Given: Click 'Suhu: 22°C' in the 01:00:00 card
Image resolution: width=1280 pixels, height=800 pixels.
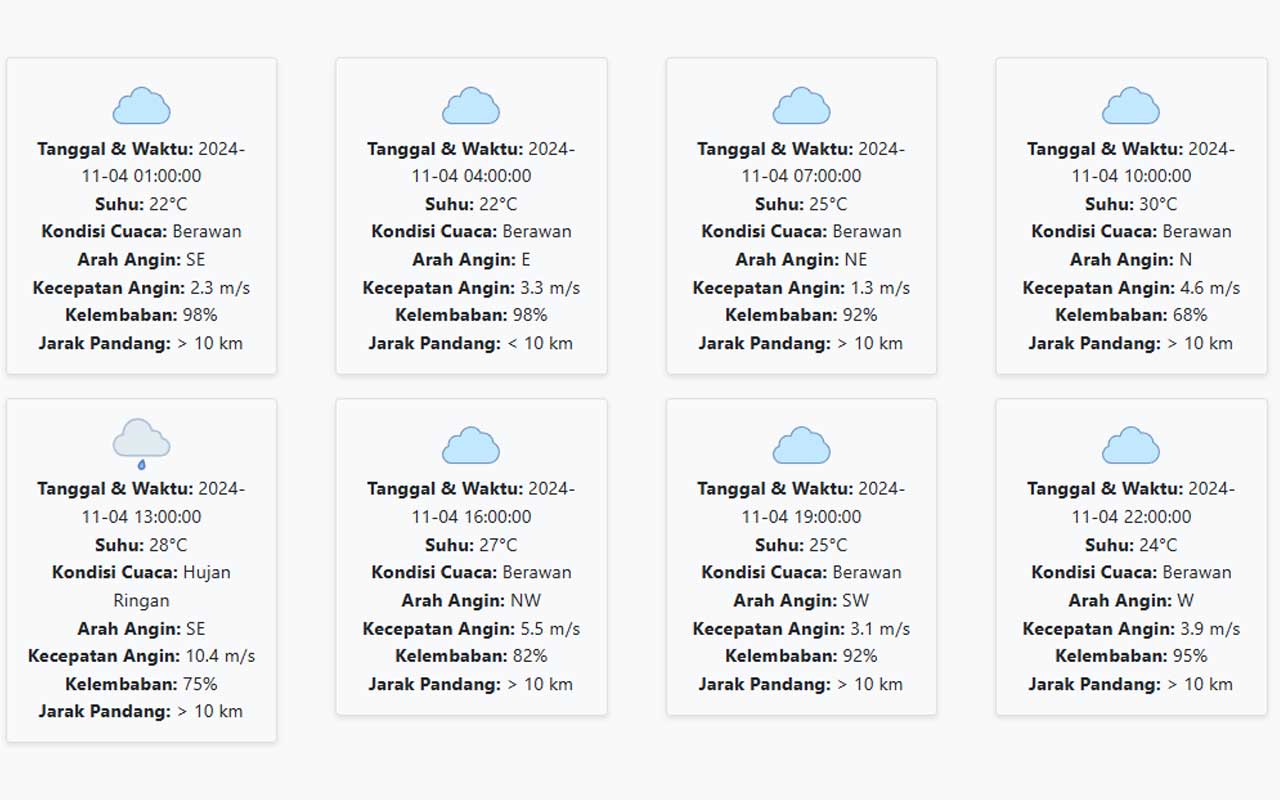Looking at the screenshot, I should click(x=141, y=204).
